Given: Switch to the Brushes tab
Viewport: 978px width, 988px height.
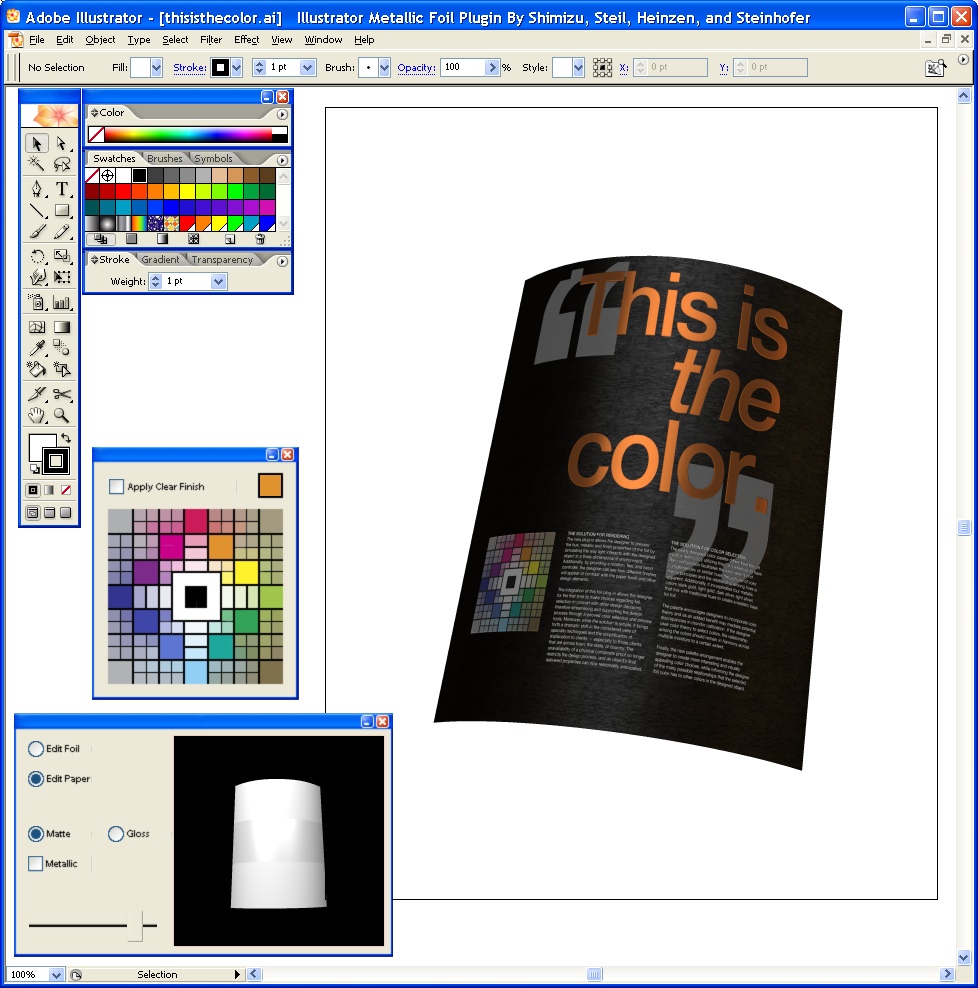Looking at the screenshot, I should pyautogui.click(x=164, y=158).
